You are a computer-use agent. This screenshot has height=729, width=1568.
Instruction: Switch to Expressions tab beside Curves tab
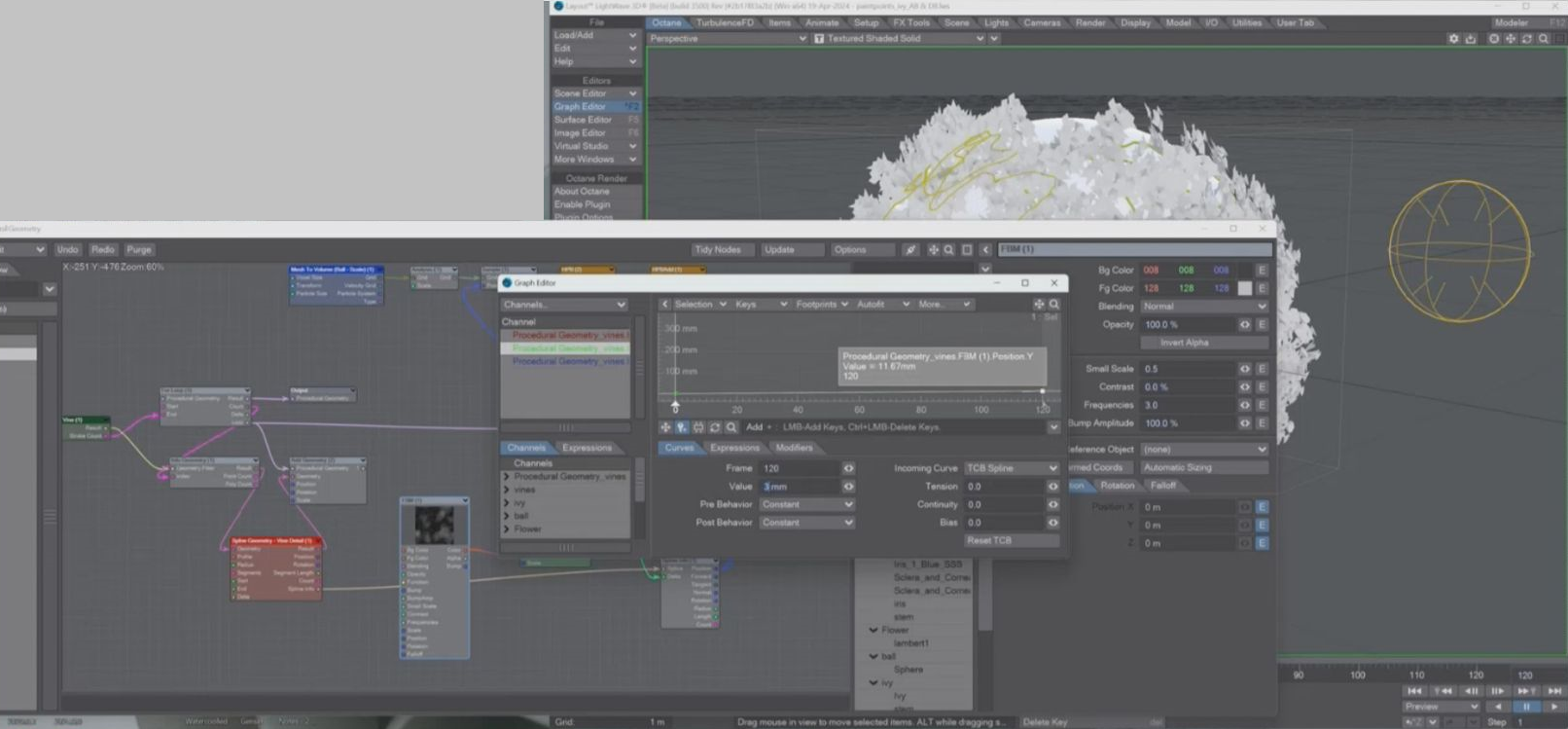coord(734,449)
